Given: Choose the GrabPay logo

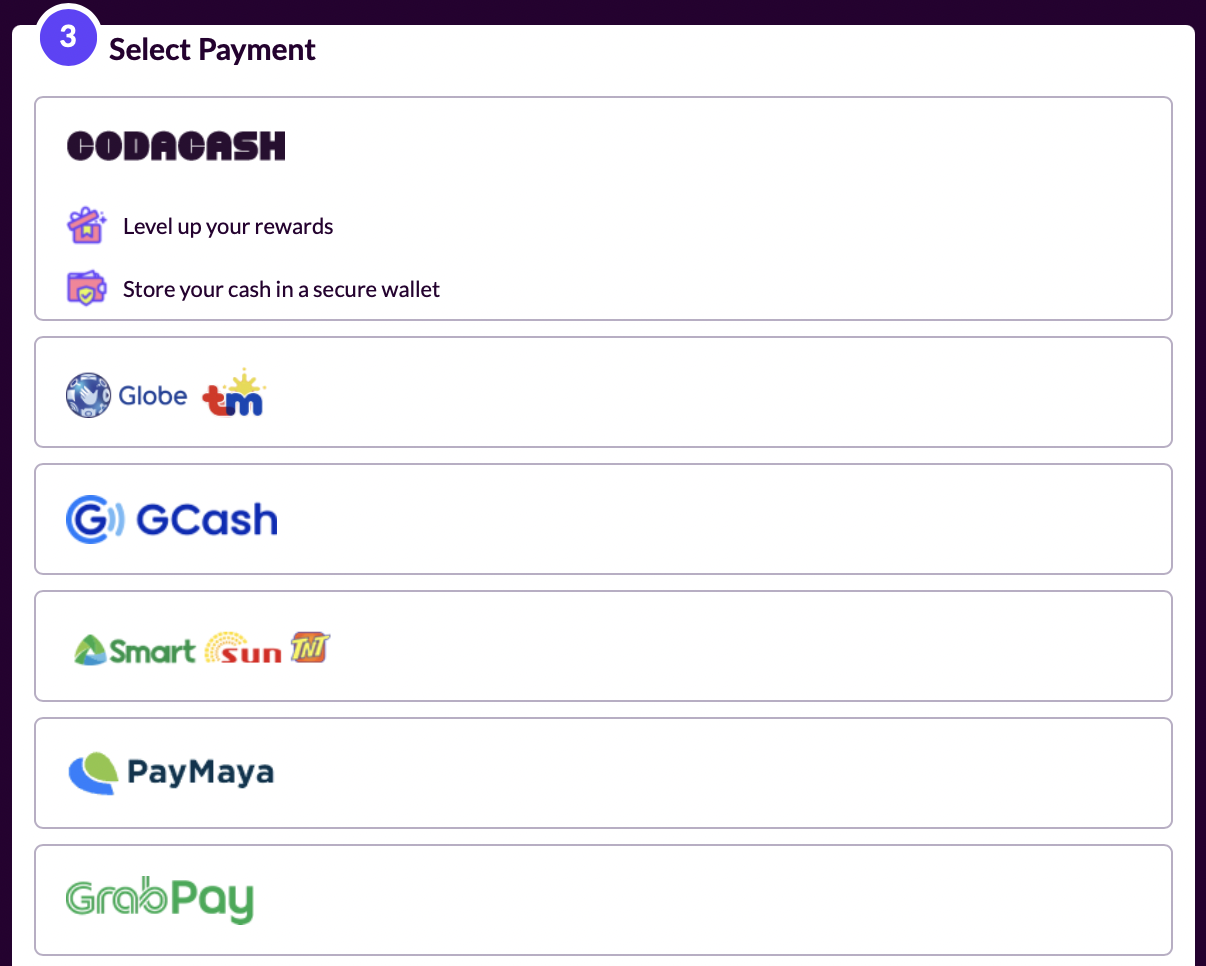Looking at the screenshot, I should 160,899.
